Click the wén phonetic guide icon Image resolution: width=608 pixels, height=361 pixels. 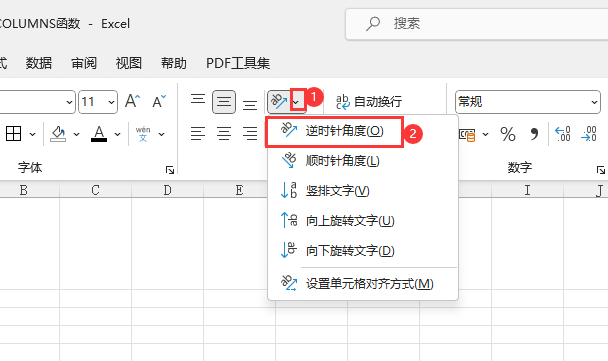click(143, 134)
